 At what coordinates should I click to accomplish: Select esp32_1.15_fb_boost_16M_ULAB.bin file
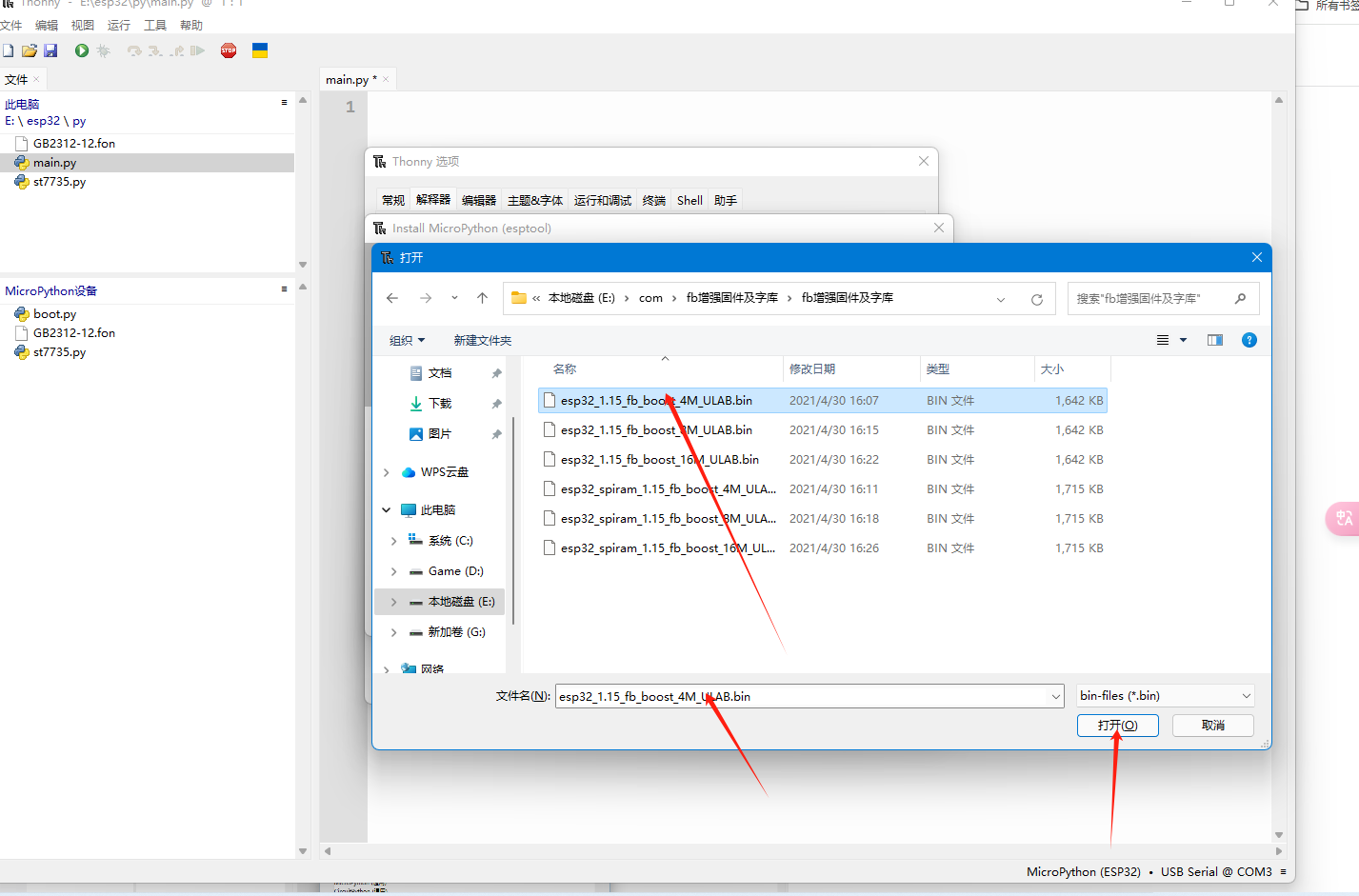click(823, 460)
